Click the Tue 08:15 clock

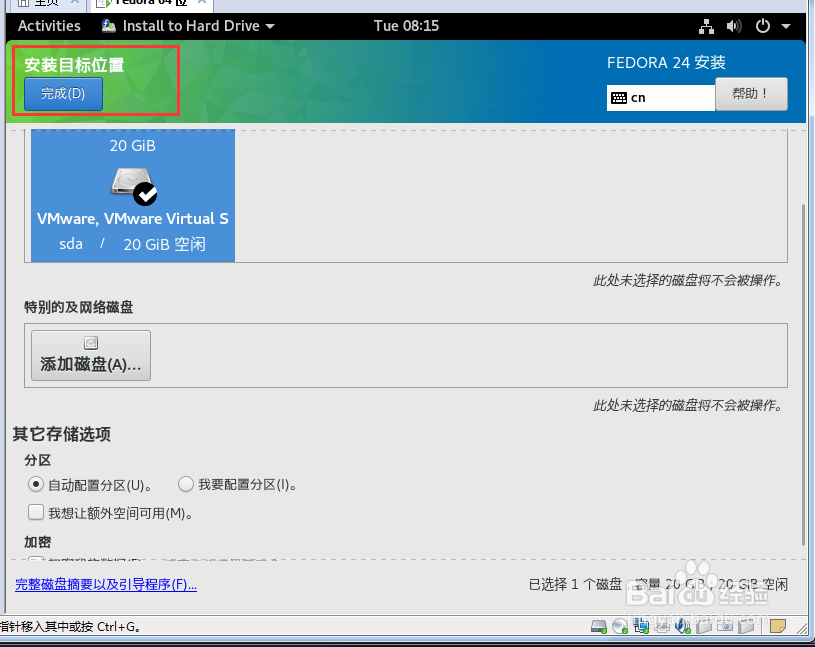406,25
